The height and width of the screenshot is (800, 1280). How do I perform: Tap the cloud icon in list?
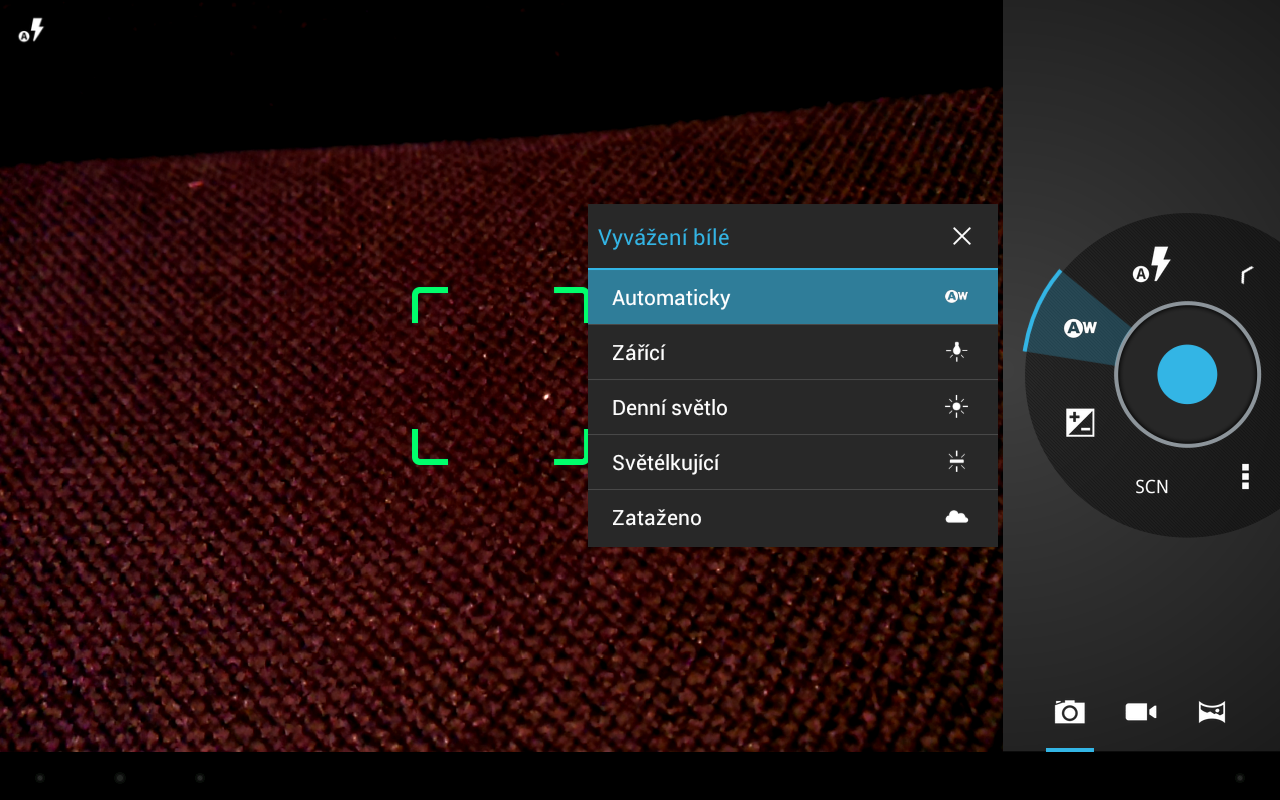[957, 517]
